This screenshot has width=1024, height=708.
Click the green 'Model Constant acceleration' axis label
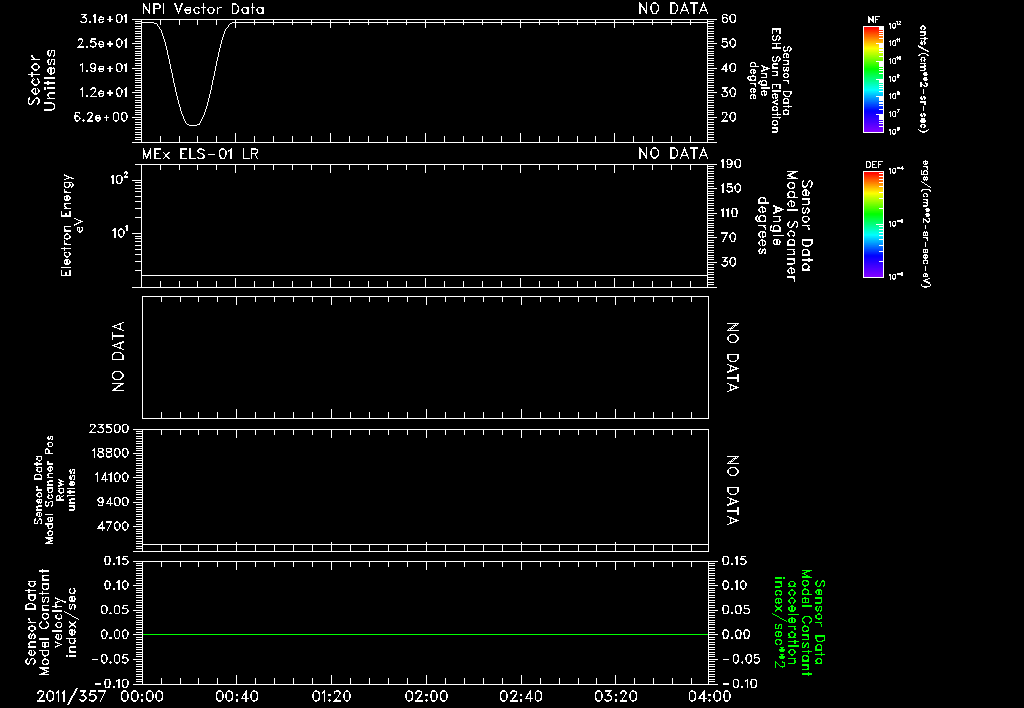pyautogui.click(x=798, y=623)
